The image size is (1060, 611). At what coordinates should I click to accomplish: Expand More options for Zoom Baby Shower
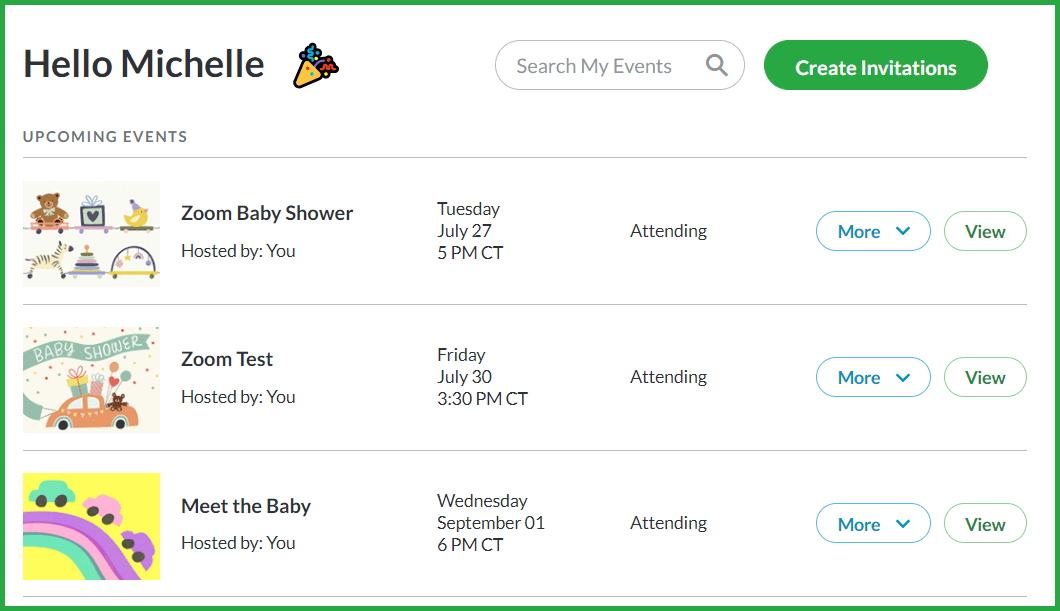873,231
